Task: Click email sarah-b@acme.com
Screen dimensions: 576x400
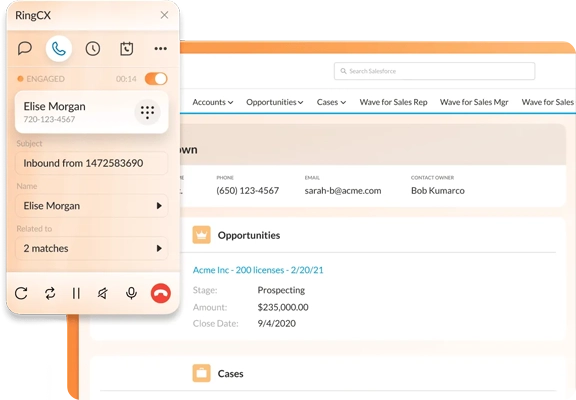Action: (343, 191)
